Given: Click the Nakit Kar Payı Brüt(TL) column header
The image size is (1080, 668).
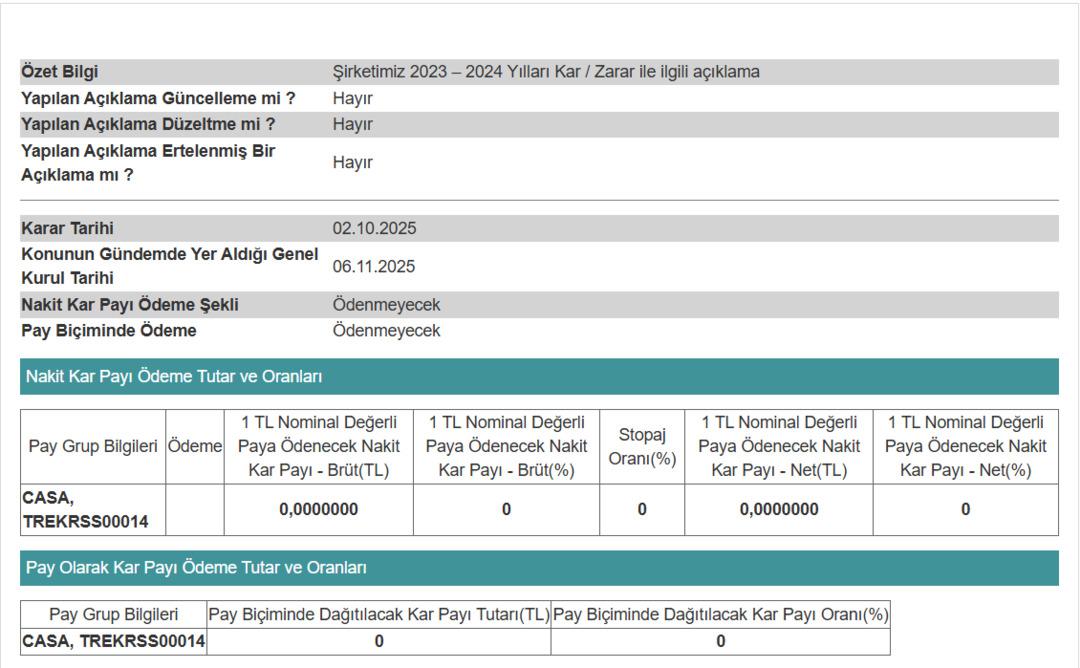Looking at the screenshot, I should [318, 446].
